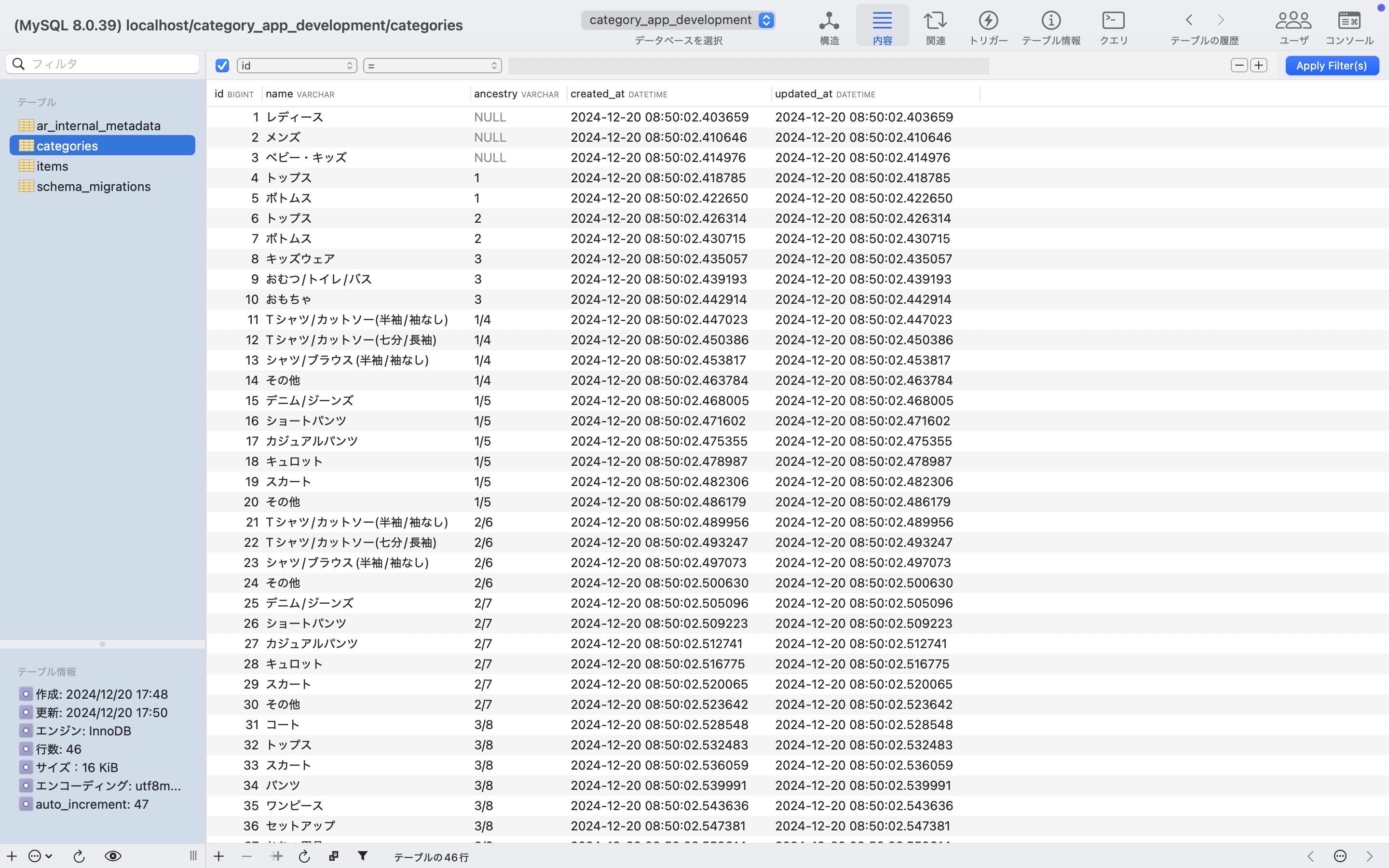
Task: Open the トリガー (Triggers) view
Action: click(x=988, y=26)
